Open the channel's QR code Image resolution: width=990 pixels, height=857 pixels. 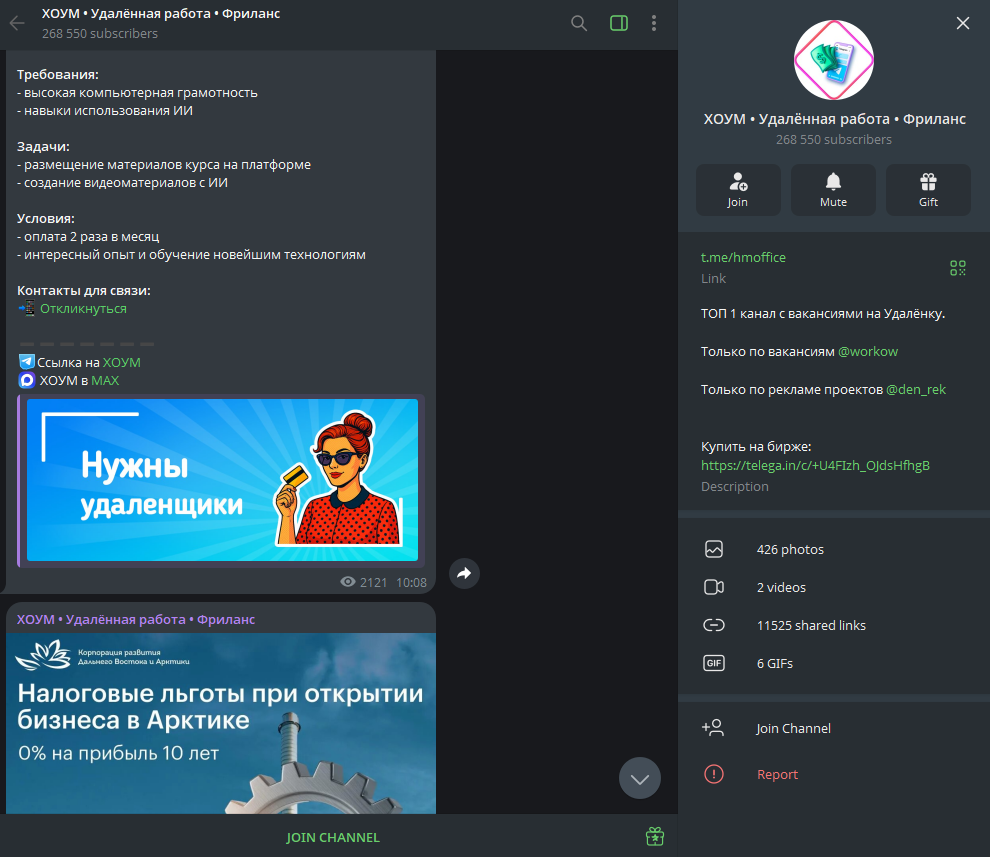pos(957,268)
